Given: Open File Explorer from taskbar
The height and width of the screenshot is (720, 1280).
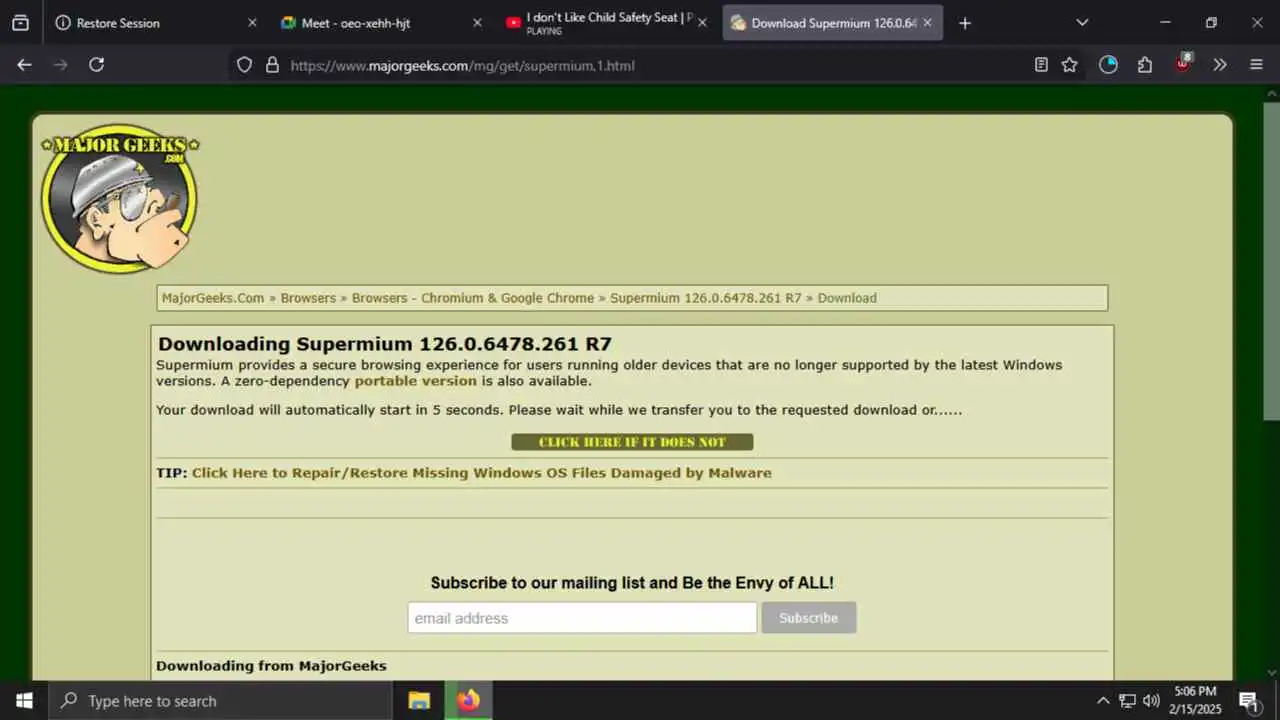Looking at the screenshot, I should 419,701.
